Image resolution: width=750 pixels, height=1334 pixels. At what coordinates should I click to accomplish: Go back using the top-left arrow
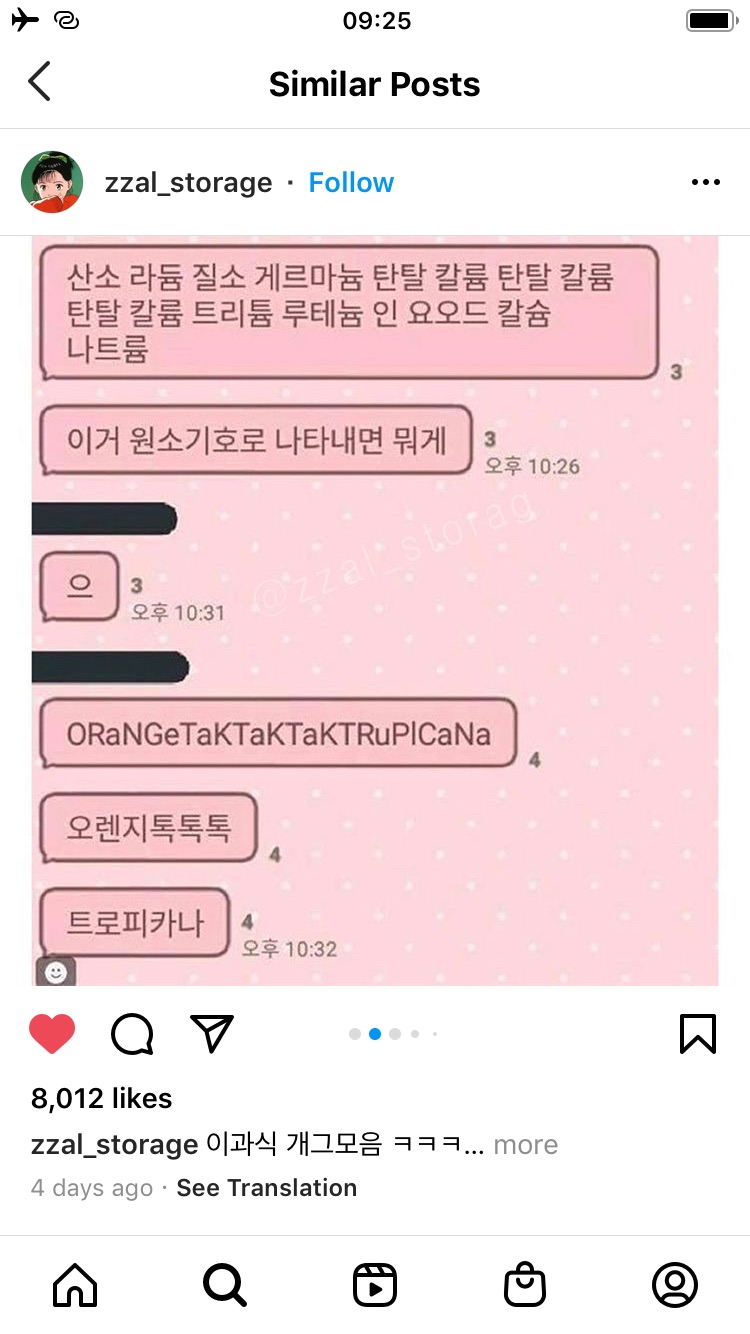tap(39, 82)
